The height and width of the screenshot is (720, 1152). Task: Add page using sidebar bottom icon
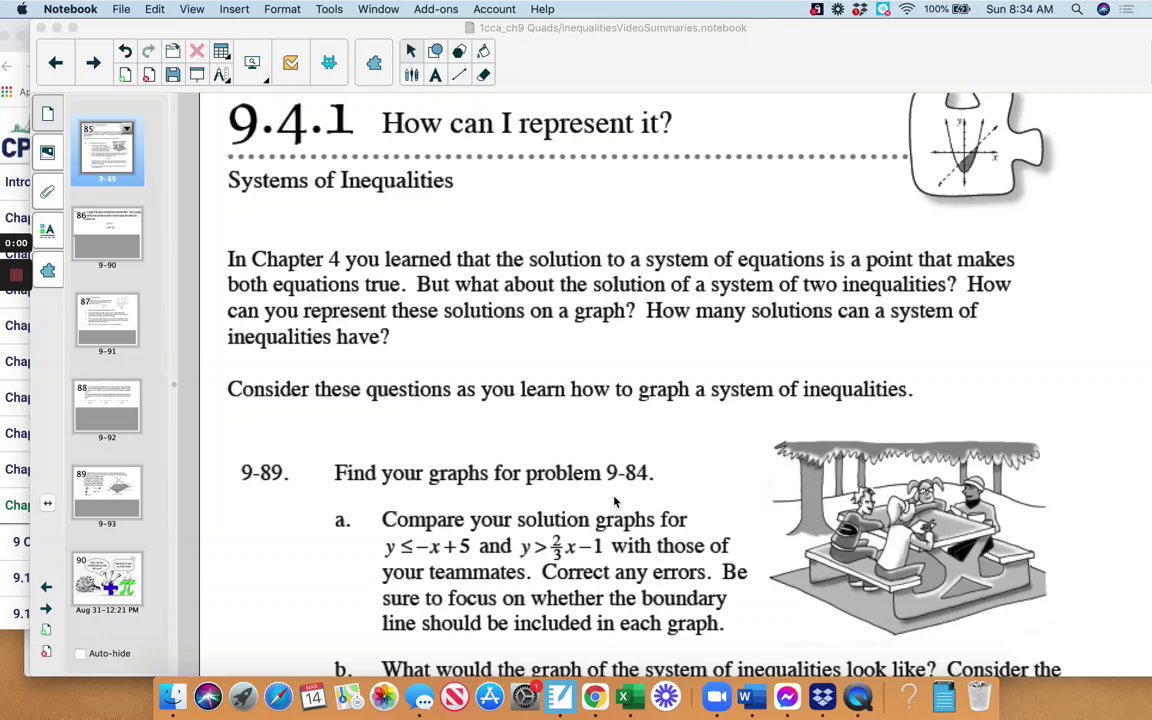pyautogui.click(x=46, y=630)
